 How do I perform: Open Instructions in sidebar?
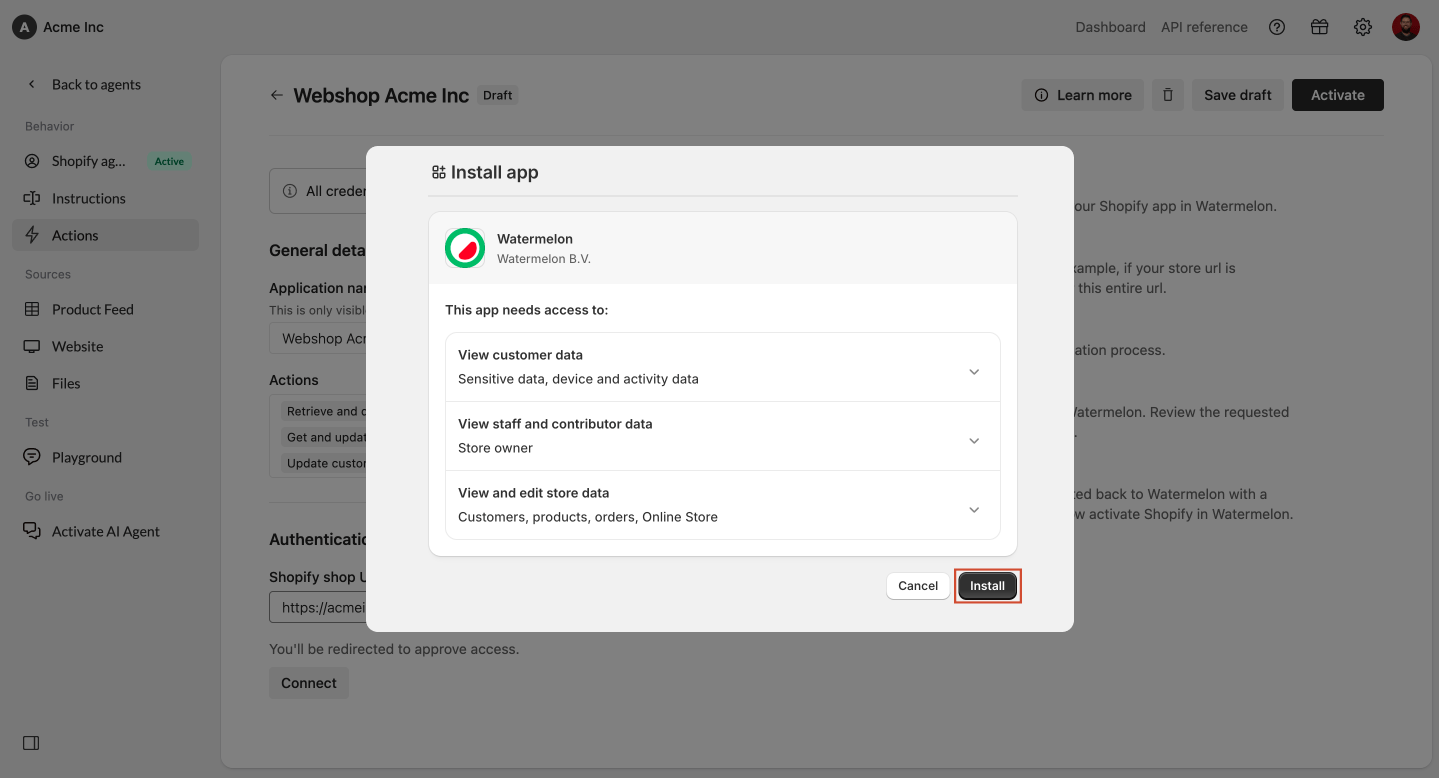(x=105, y=198)
